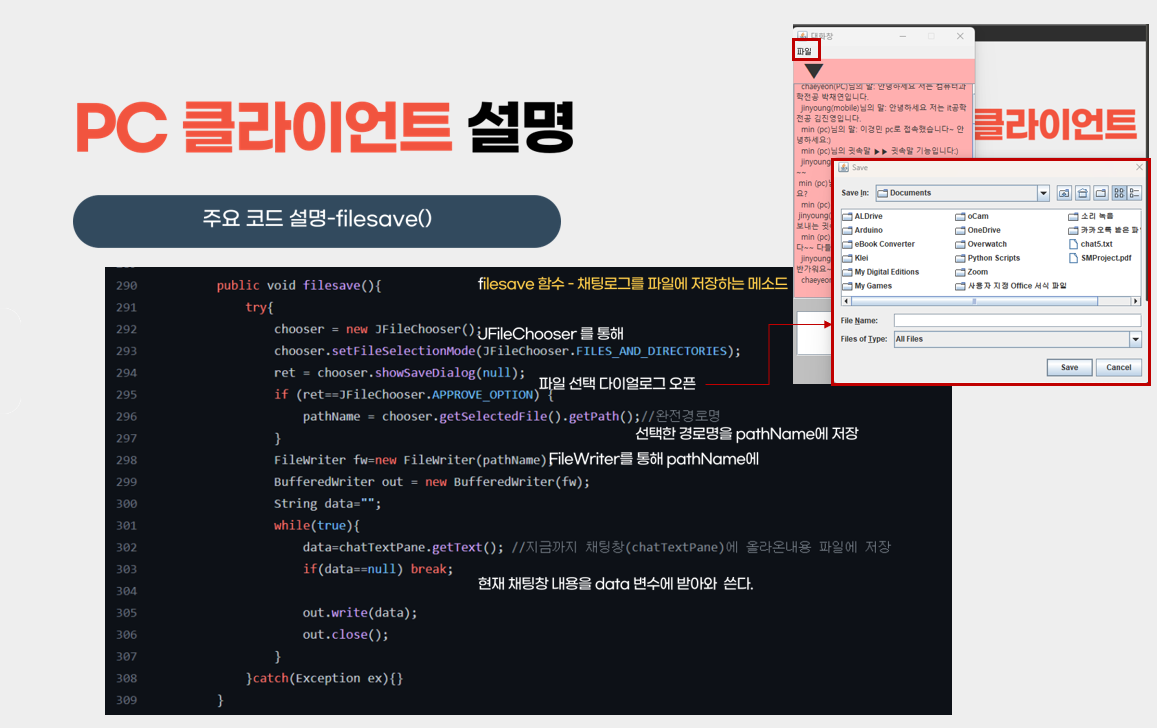Click the Cancel button
Image resolution: width=1157 pixels, height=728 pixels.
[x=1118, y=367]
